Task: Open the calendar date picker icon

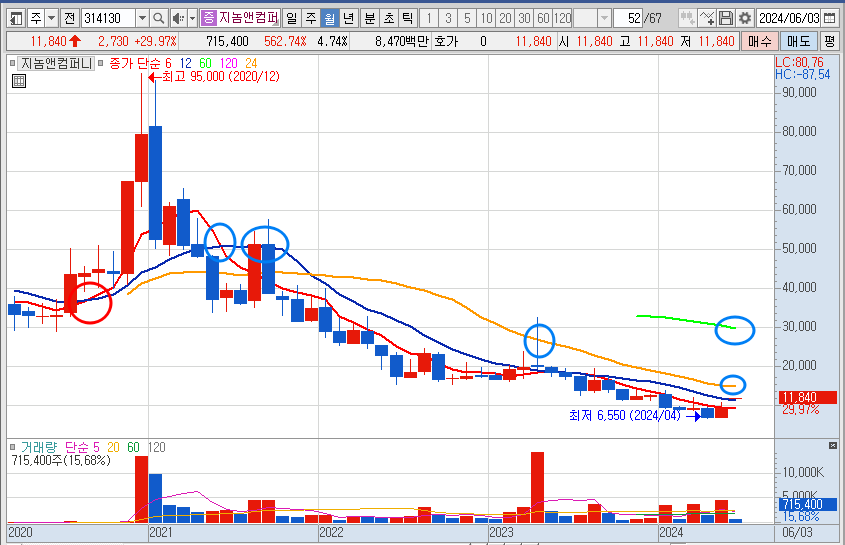Action: pos(829,18)
